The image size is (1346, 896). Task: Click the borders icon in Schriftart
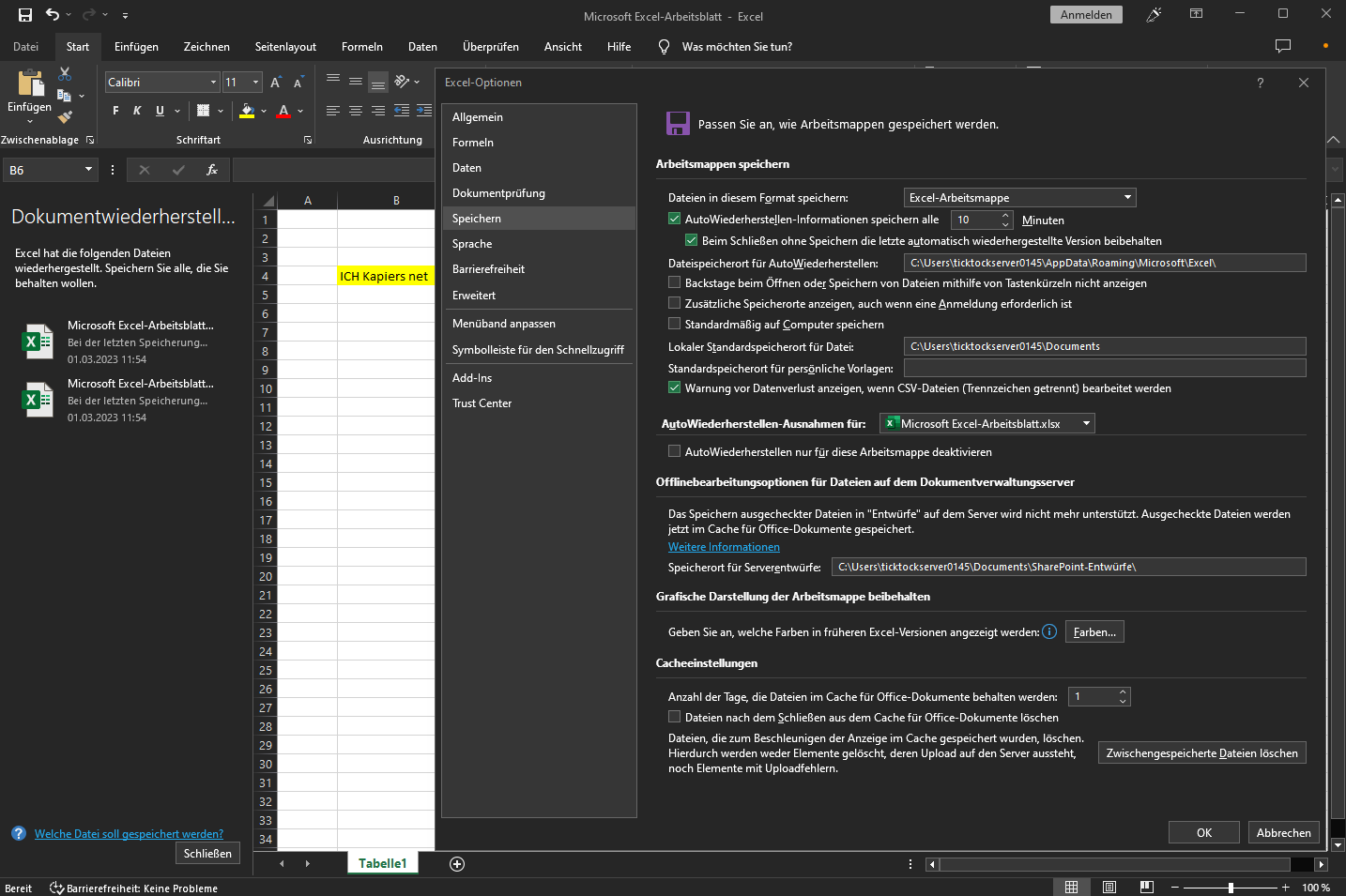tap(203, 111)
